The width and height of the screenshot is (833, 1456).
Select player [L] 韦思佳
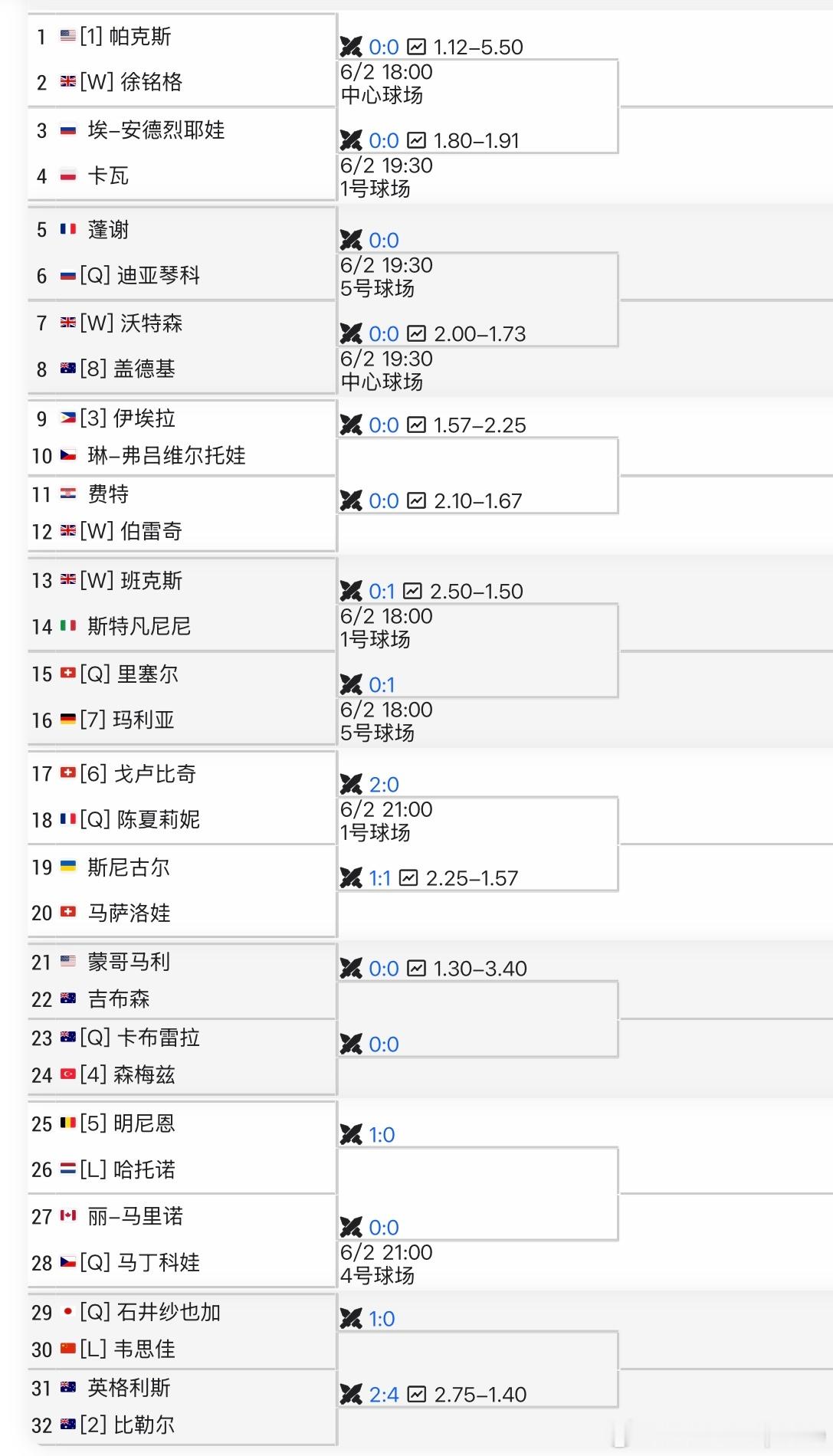click(127, 1348)
